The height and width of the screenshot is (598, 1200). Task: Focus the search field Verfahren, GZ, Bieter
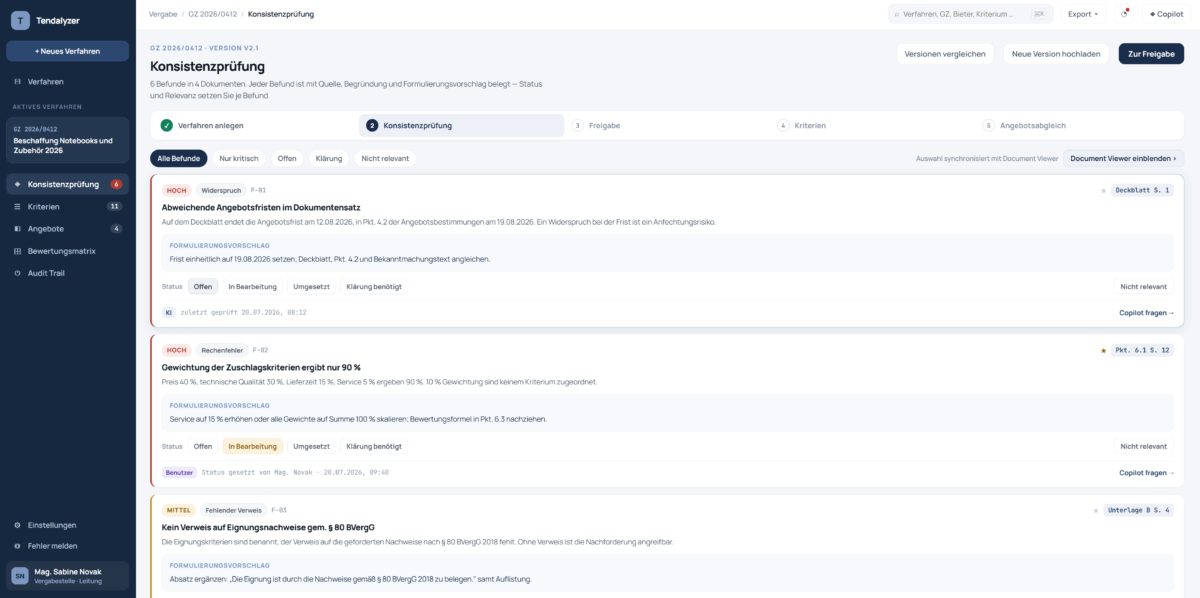tap(970, 14)
